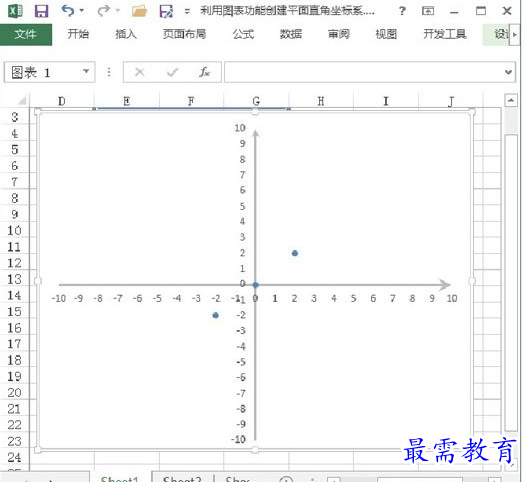This screenshot has width=525, height=482.
Task: Select column I header
Action: 386,101
